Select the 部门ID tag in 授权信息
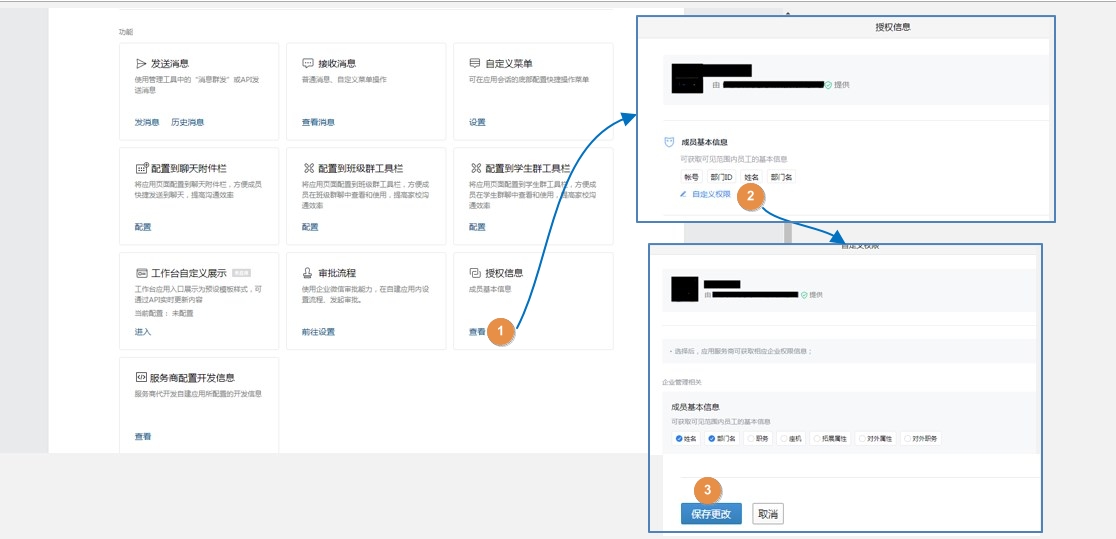 (x=721, y=177)
